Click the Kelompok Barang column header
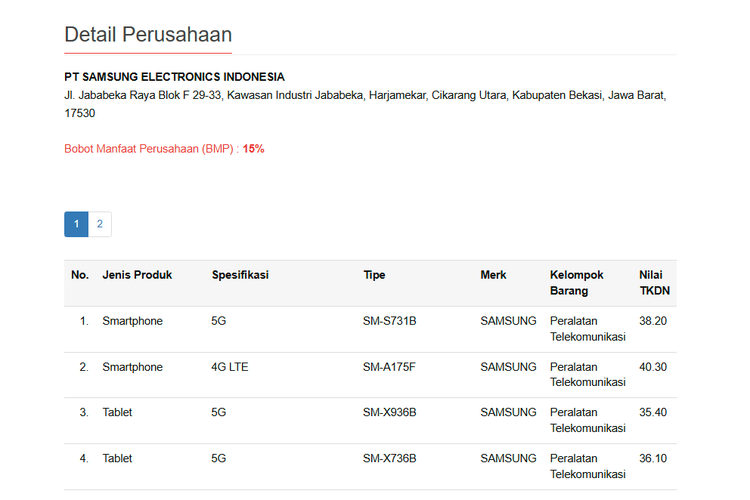This screenshot has height=500, width=750. 576,283
